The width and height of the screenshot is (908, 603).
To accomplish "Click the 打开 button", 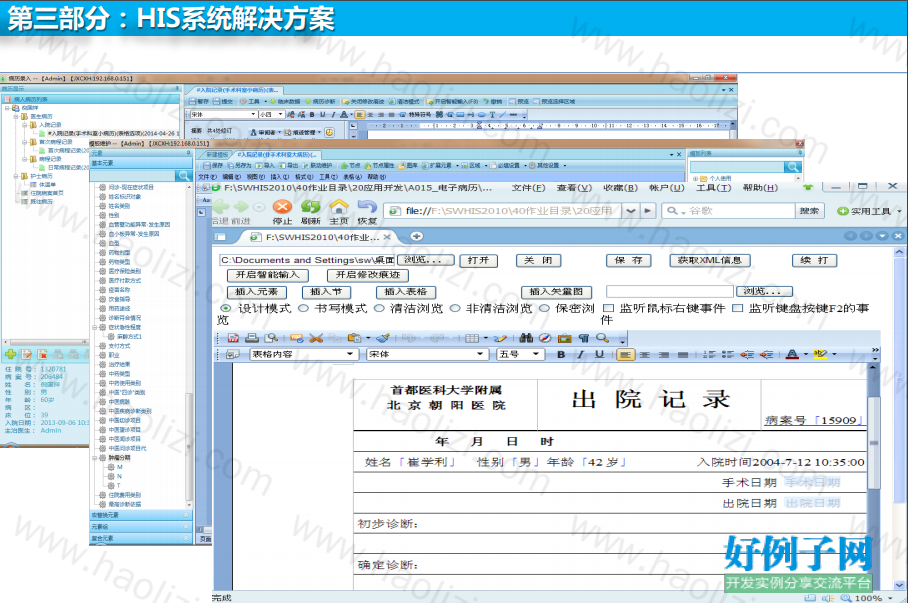I will pos(478,261).
